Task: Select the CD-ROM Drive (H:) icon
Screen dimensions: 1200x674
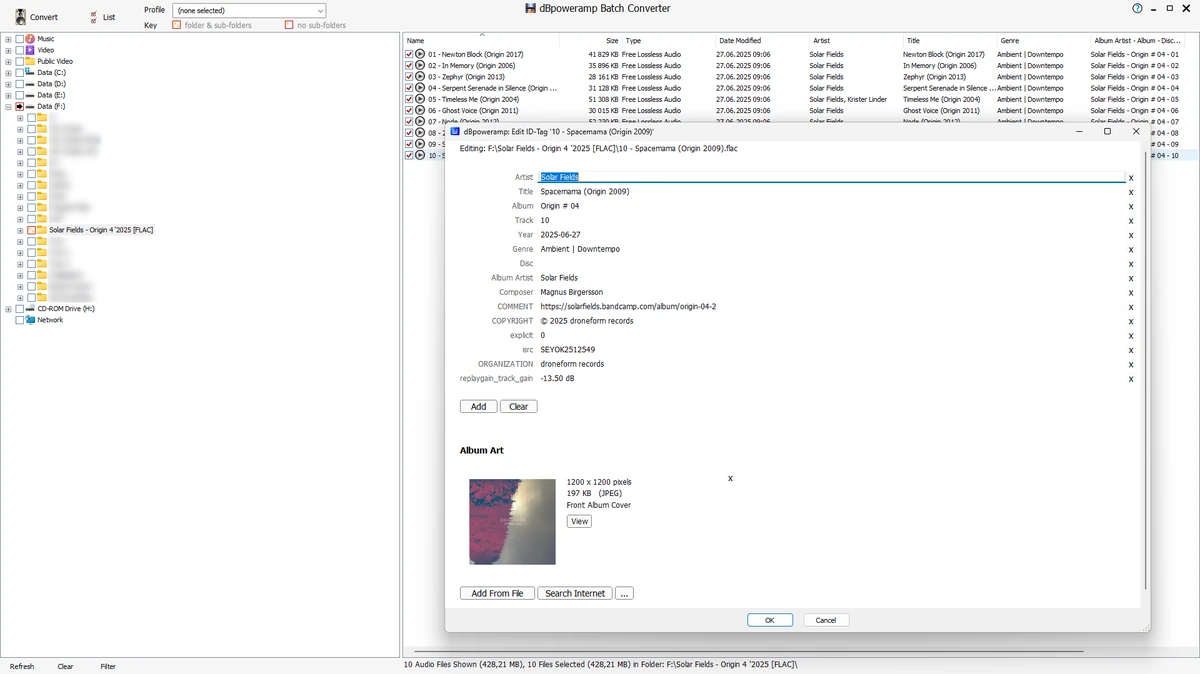Action: pyautogui.click(x=30, y=309)
